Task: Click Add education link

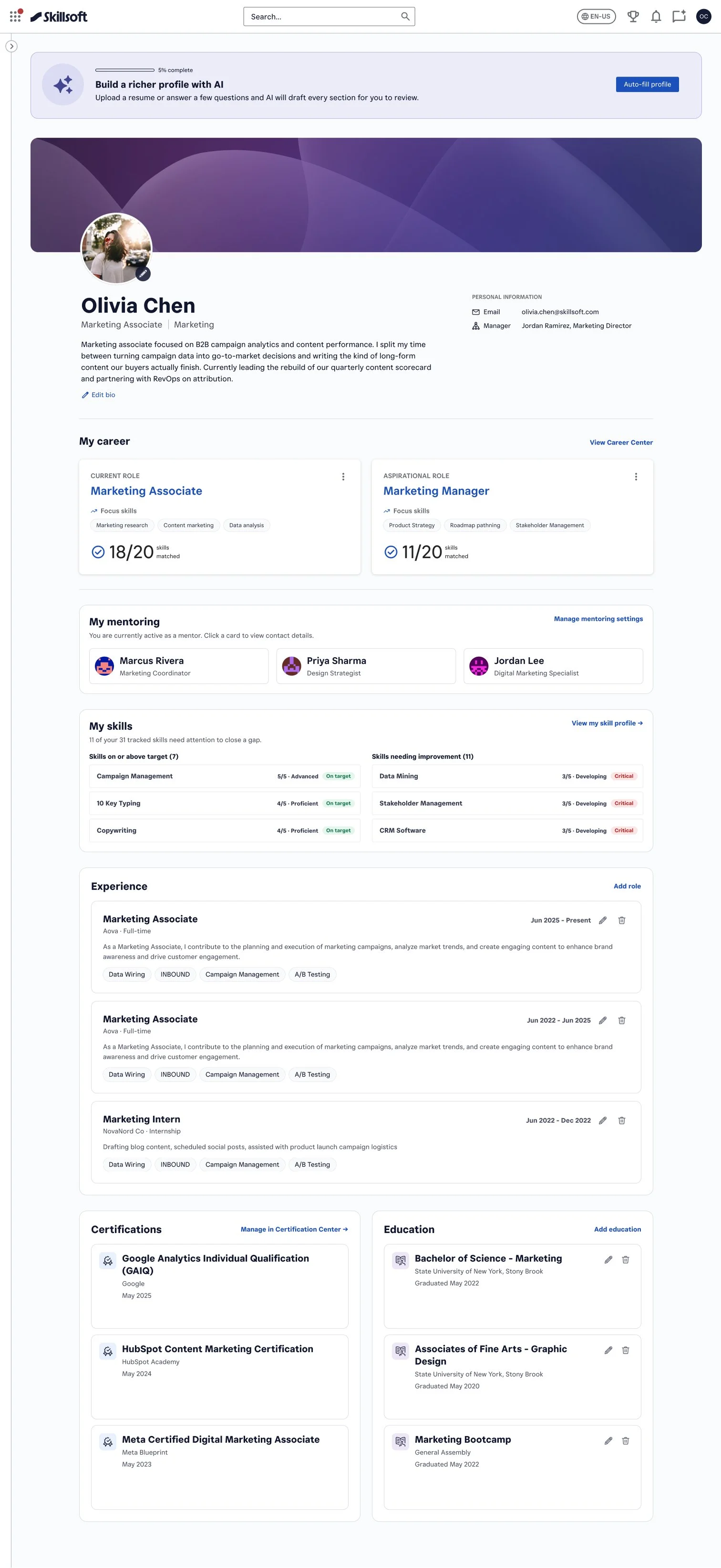Action: [x=618, y=1229]
